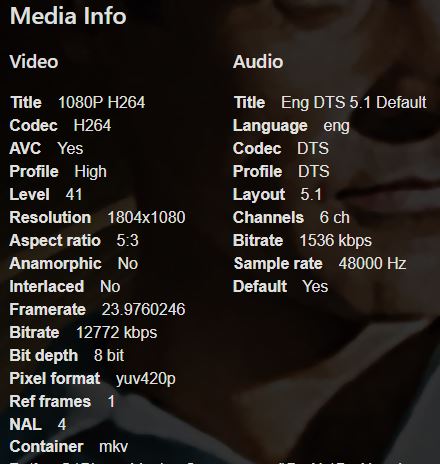Select the Audio section heading
Viewport: 440px width, 464px height.
coord(258,62)
